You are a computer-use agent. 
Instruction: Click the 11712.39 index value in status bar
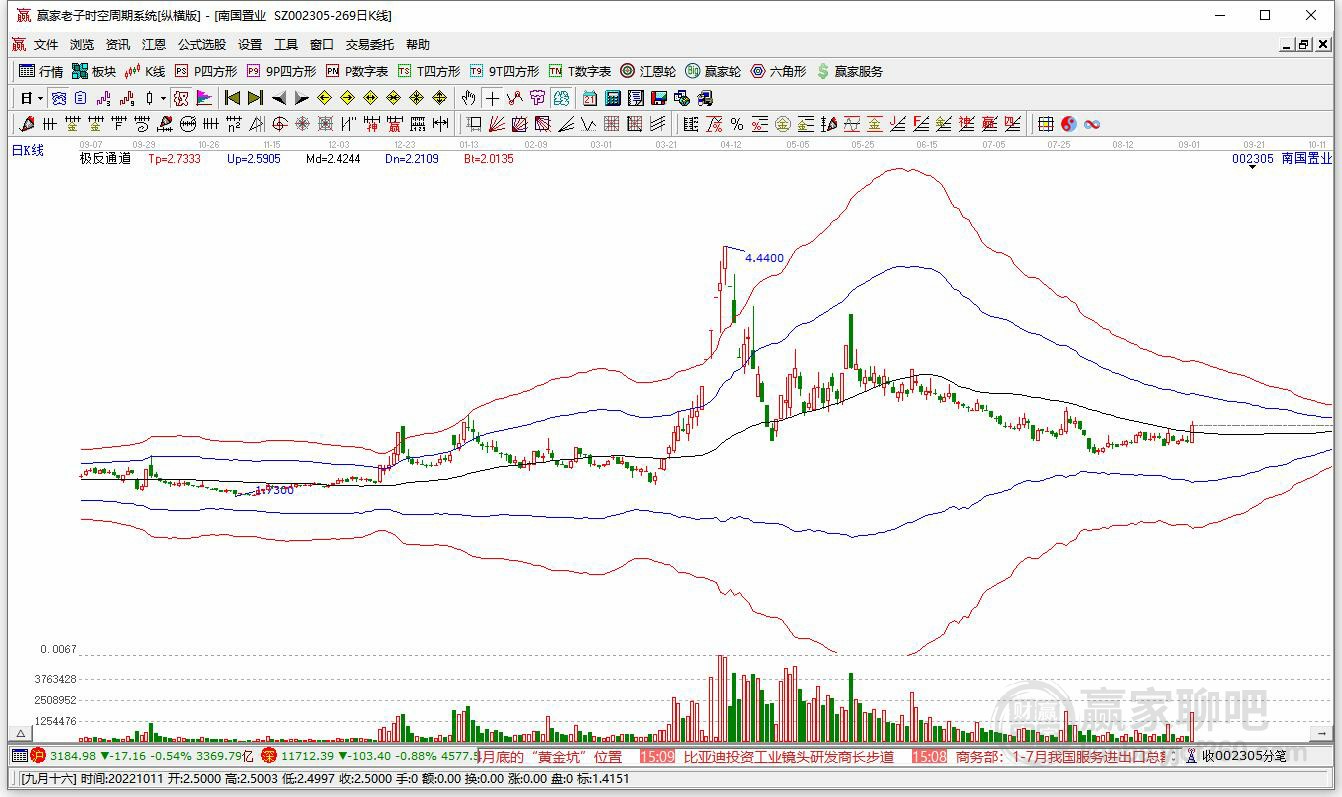pyautogui.click(x=307, y=756)
